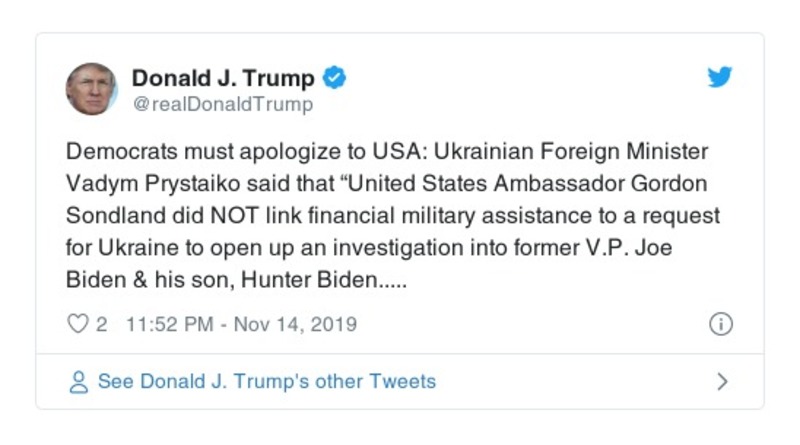Click the profile avatar photo
Image resolution: width=800 pixels, height=445 pixels.
coord(92,89)
